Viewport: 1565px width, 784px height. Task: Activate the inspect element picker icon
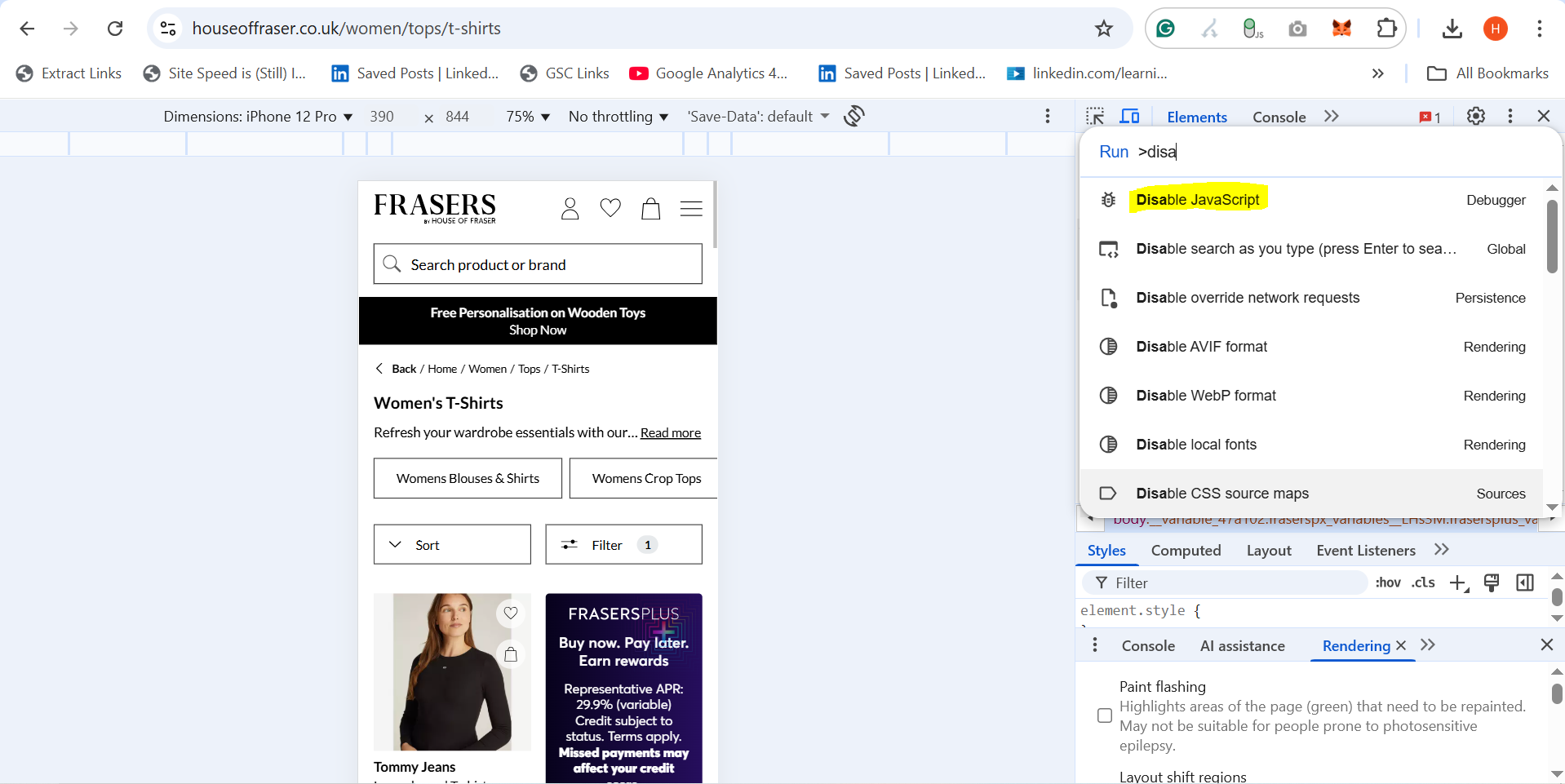click(x=1095, y=117)
